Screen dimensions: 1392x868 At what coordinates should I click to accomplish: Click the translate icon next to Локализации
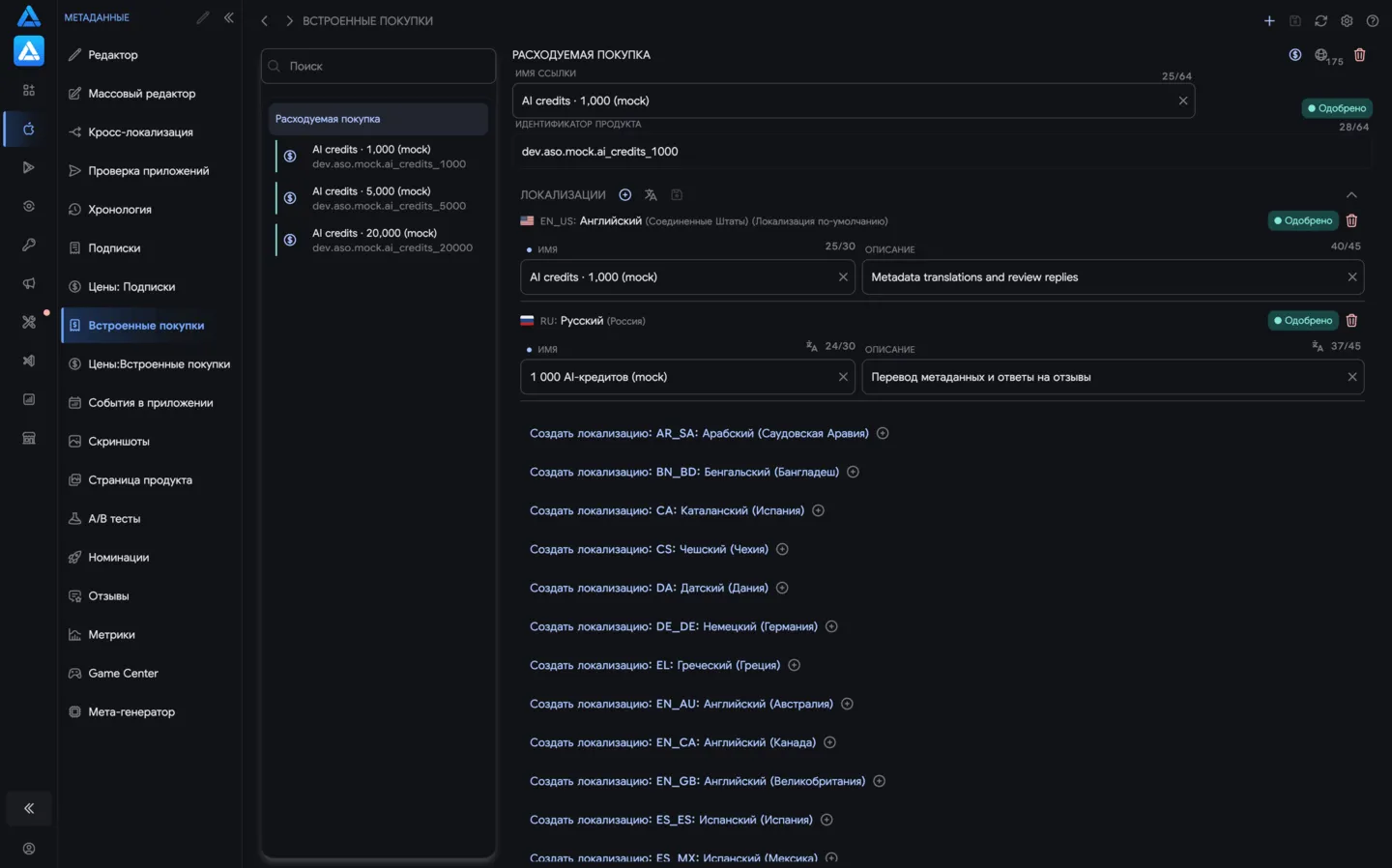point(651,195)
